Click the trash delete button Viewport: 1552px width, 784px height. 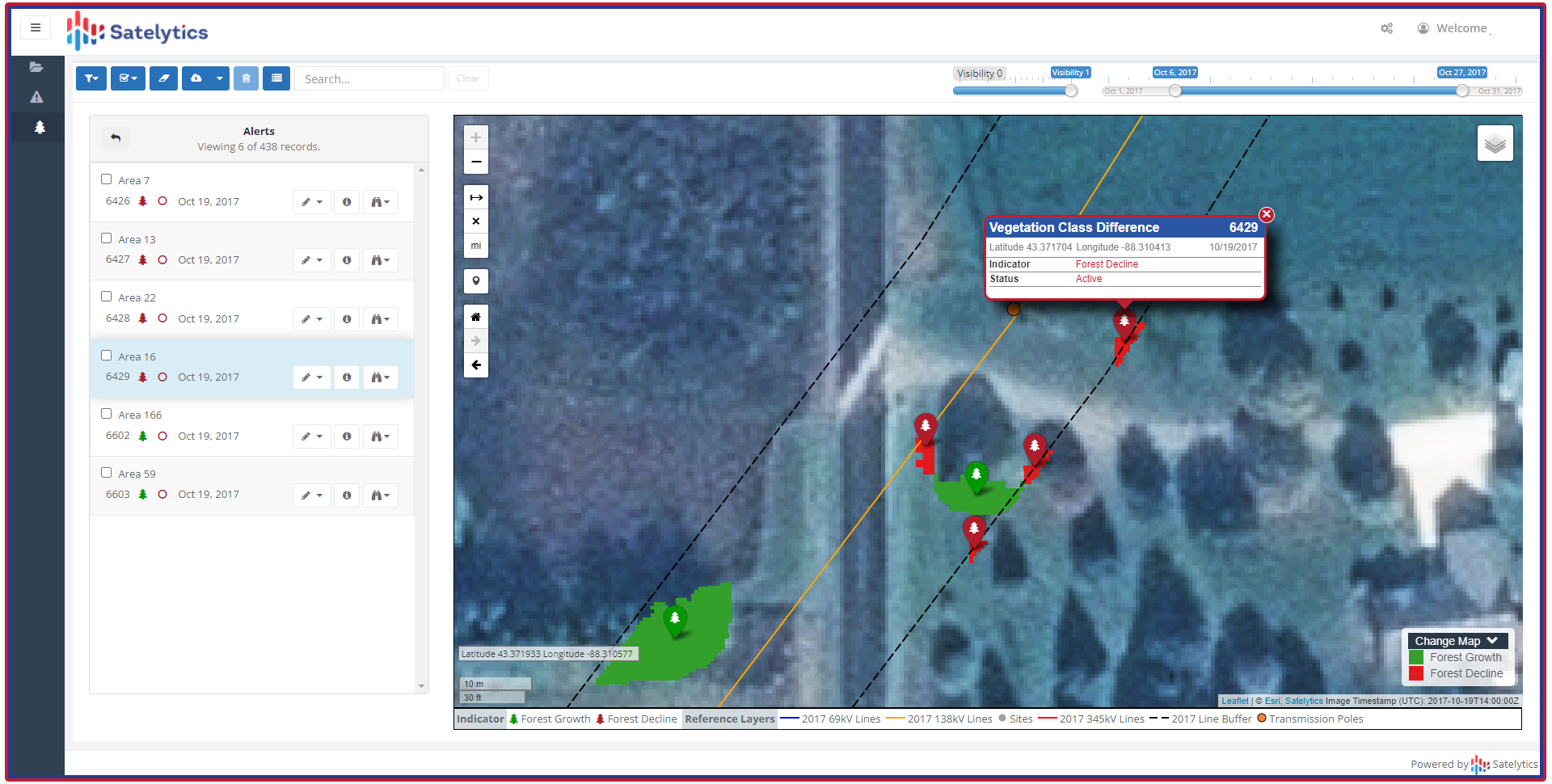246,78
